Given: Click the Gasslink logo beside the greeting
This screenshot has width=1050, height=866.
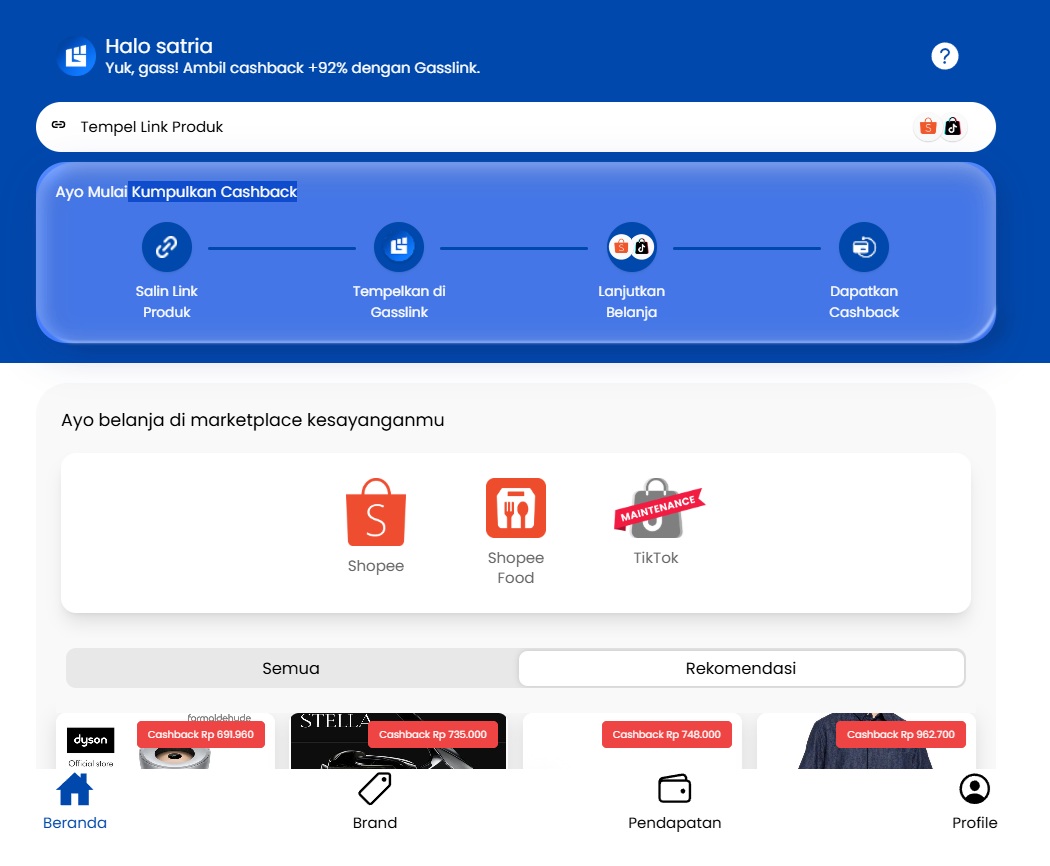Looking at the screenshot, I should (x=76, y=57).
